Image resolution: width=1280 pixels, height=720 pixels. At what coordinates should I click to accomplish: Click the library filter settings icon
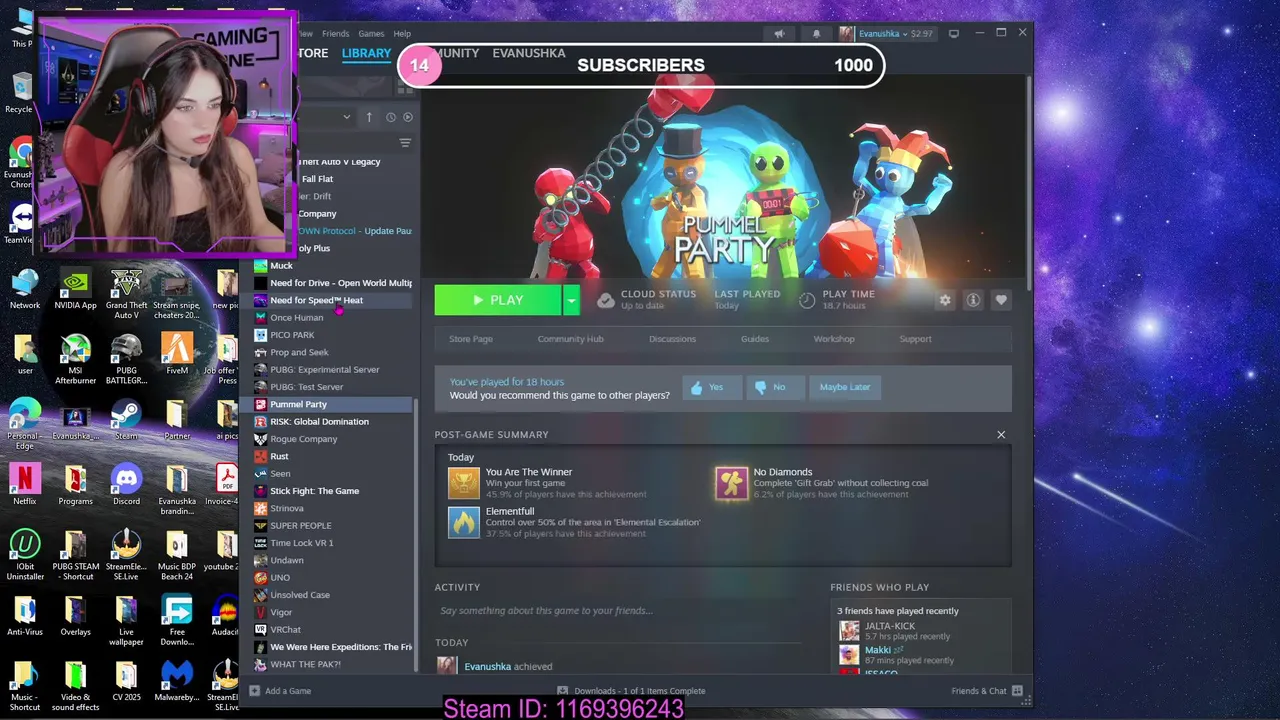[x=405, y=143]
